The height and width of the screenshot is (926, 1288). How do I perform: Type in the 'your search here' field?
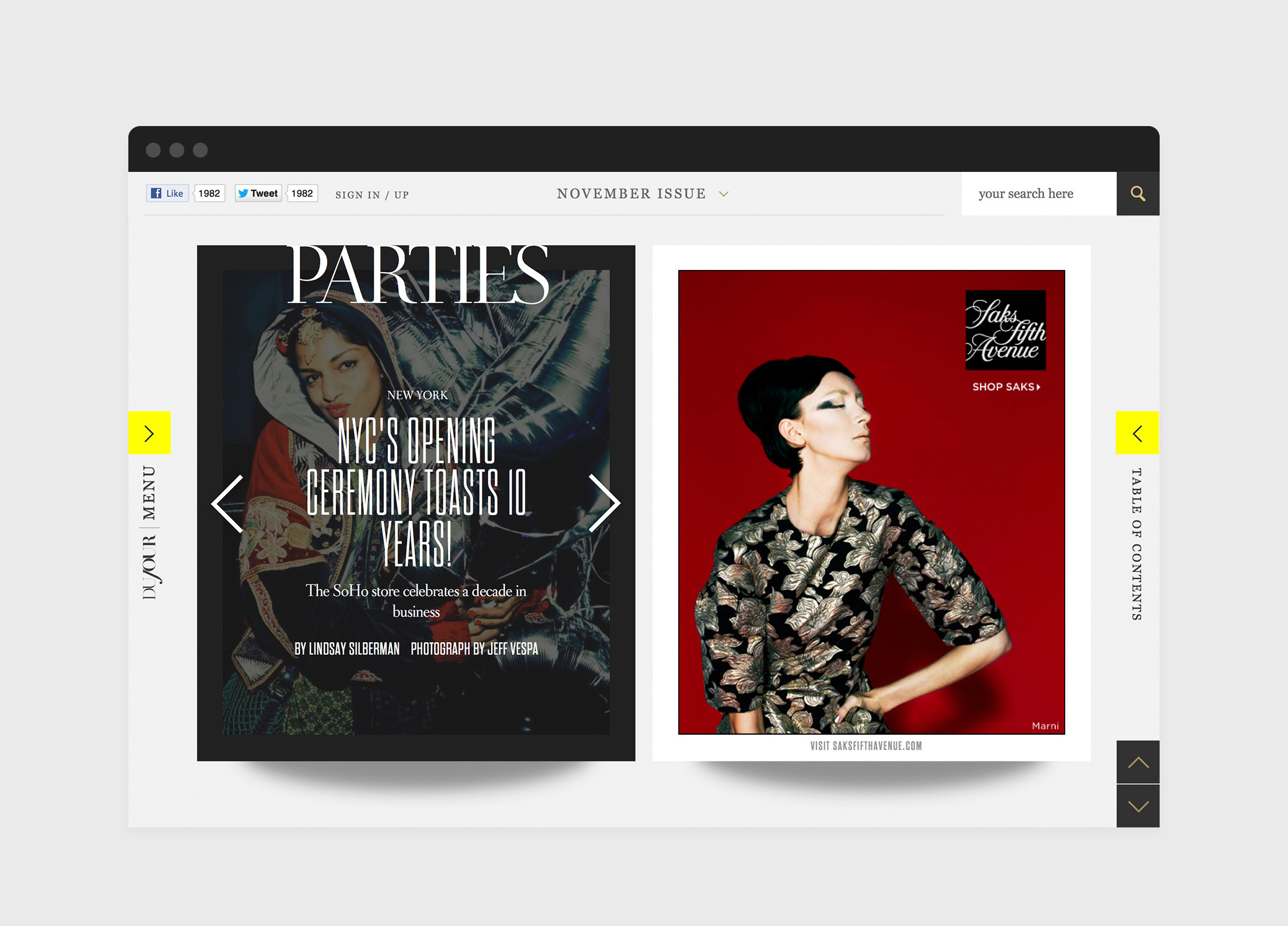pos(1037,194)
